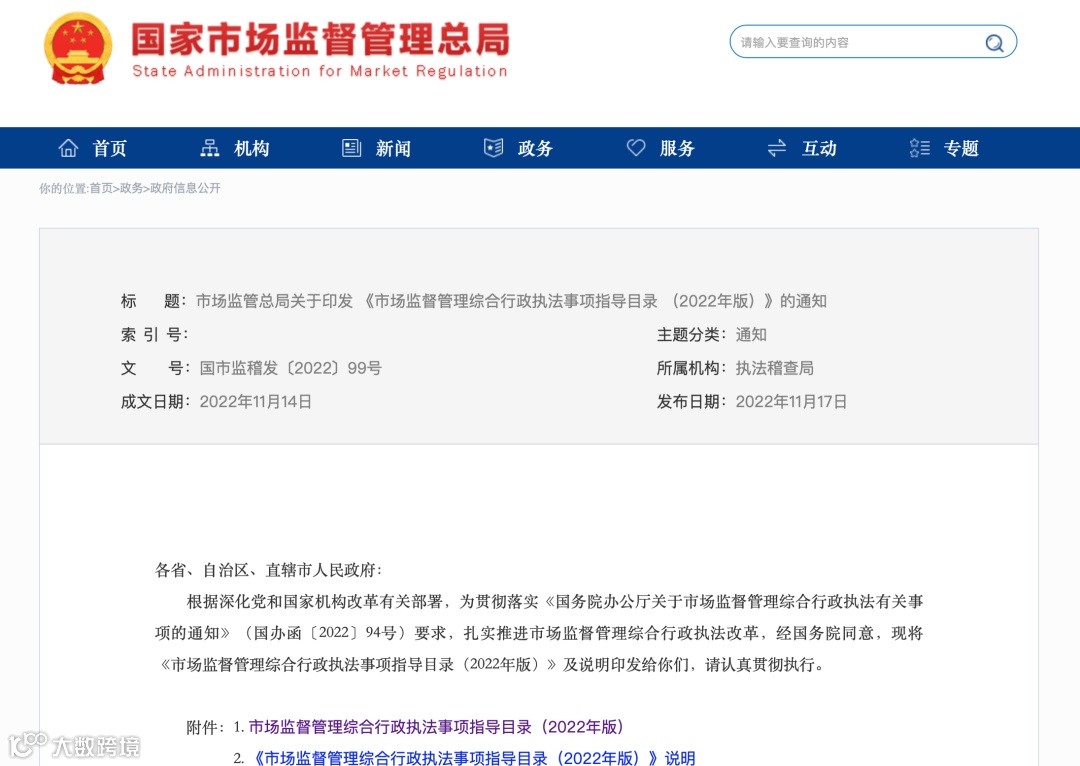Open the 互动 navigation item
The width and height of the screenshot is (1080, 766).
point(819,148)
